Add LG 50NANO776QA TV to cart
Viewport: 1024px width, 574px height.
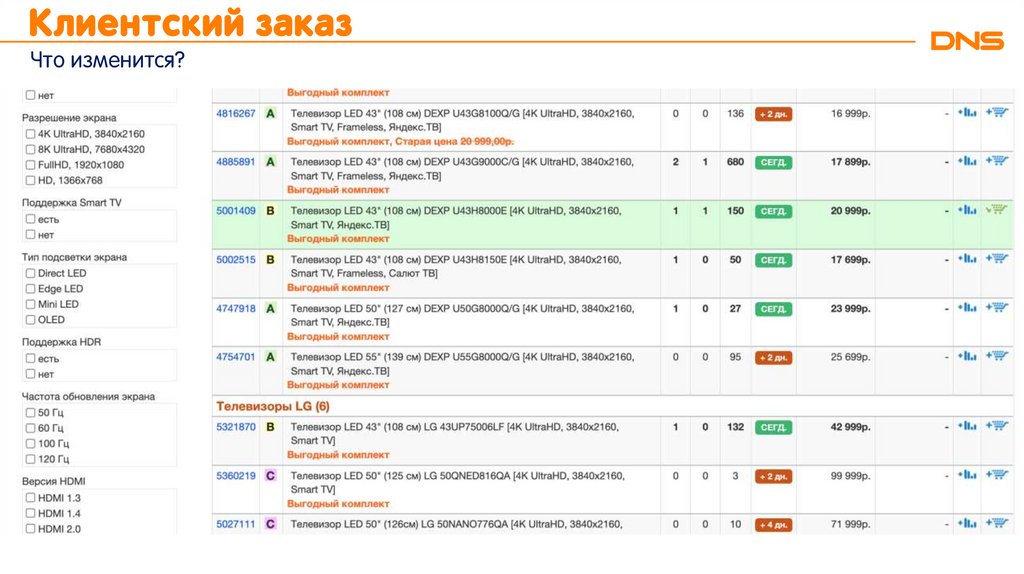pos(997,523)
